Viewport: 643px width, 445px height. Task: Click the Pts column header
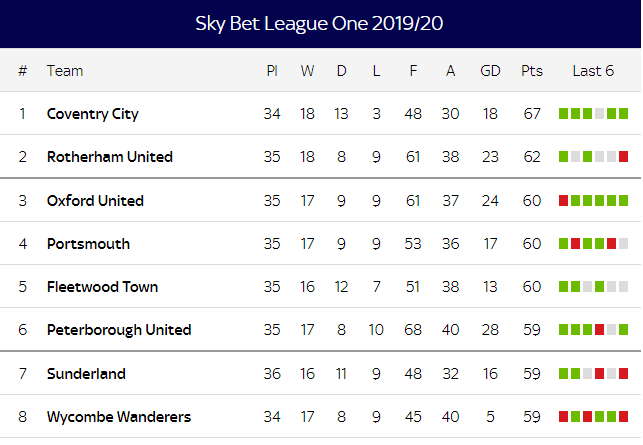(531, 71)
